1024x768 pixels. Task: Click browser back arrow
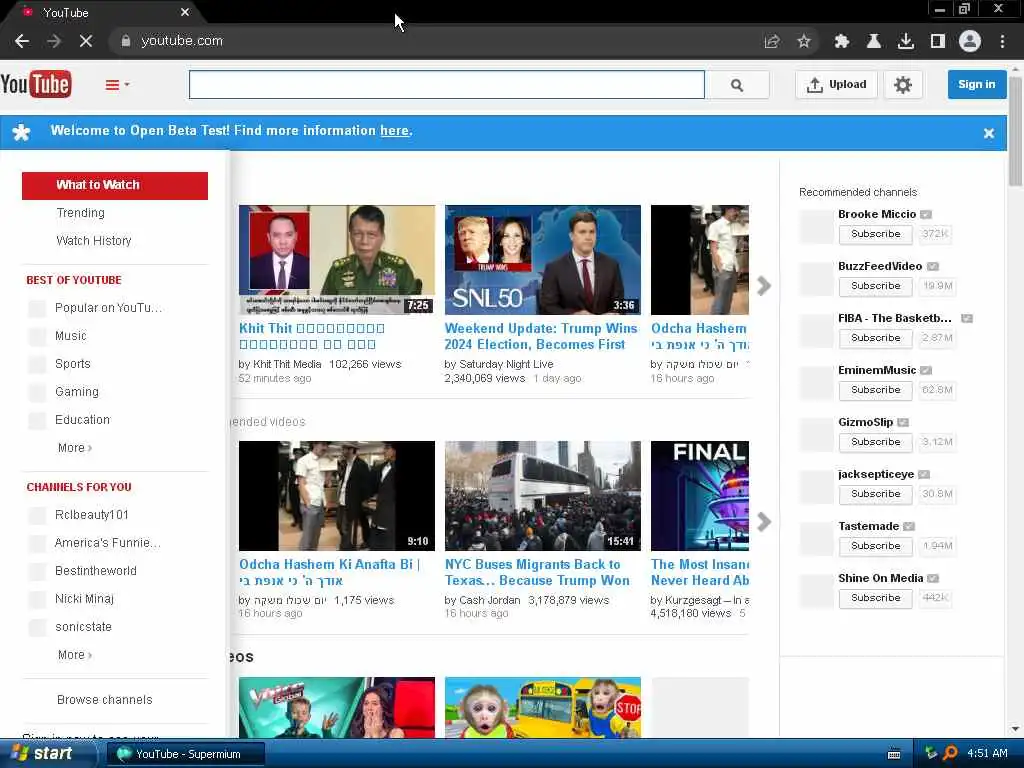22,41
